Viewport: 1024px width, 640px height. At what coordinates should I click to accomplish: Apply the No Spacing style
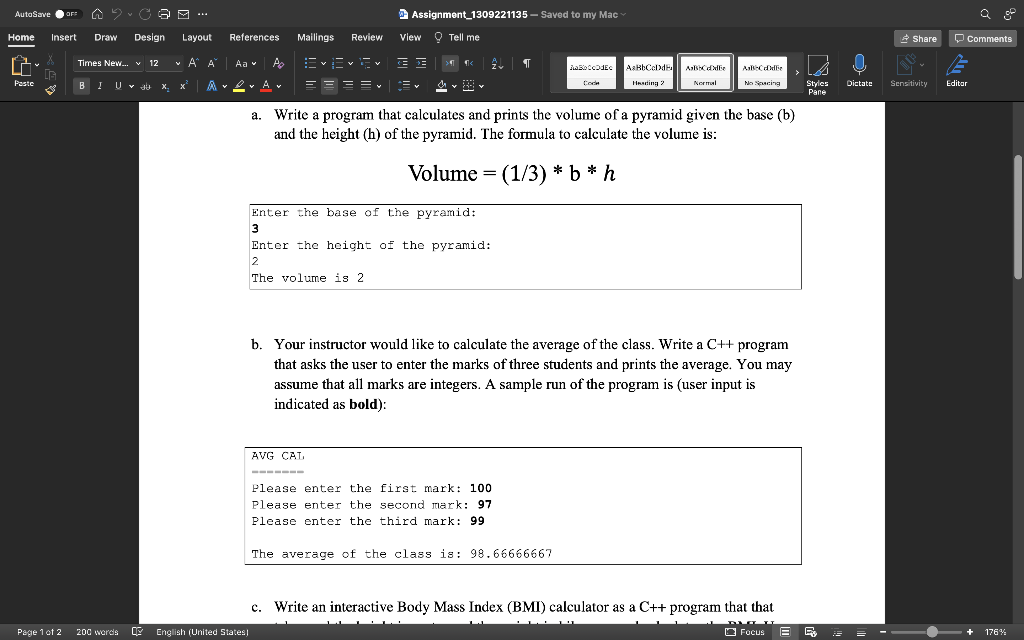[x=762, y=72]
